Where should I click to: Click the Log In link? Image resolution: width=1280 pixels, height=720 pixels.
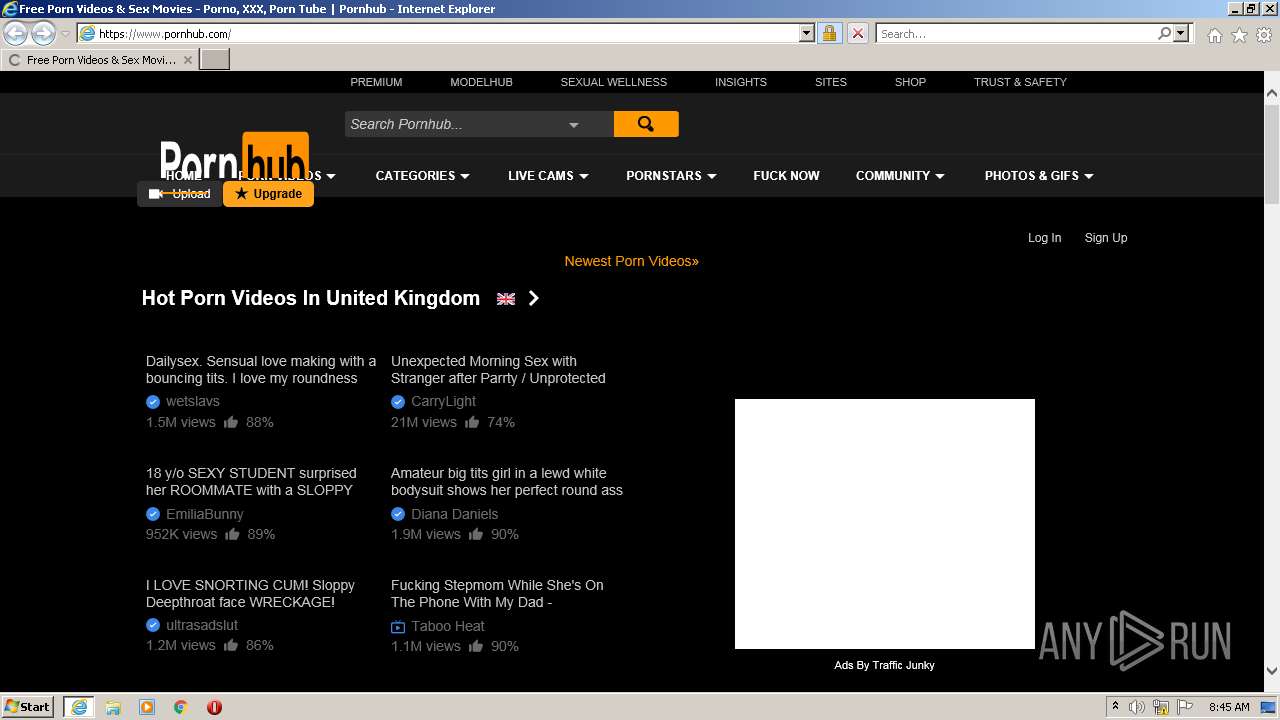pos(1044,238)
